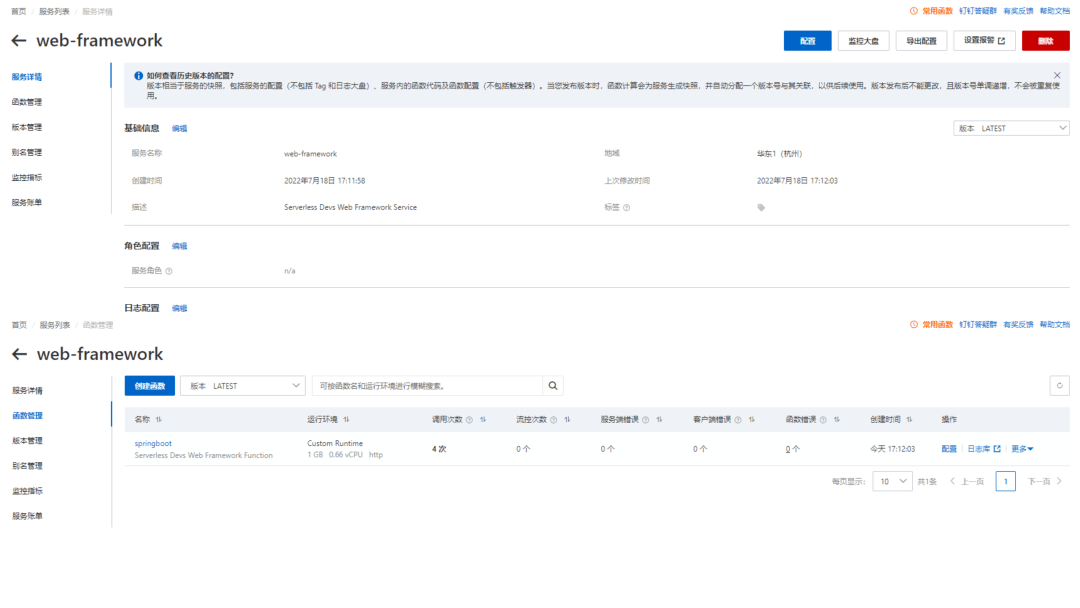
Task: Click the red 删除 button
Action: 1046,41
